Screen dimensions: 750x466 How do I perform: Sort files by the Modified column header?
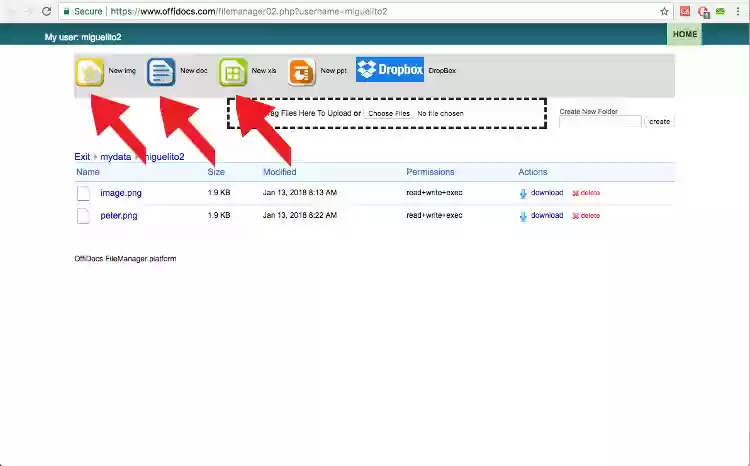point(279,172)
